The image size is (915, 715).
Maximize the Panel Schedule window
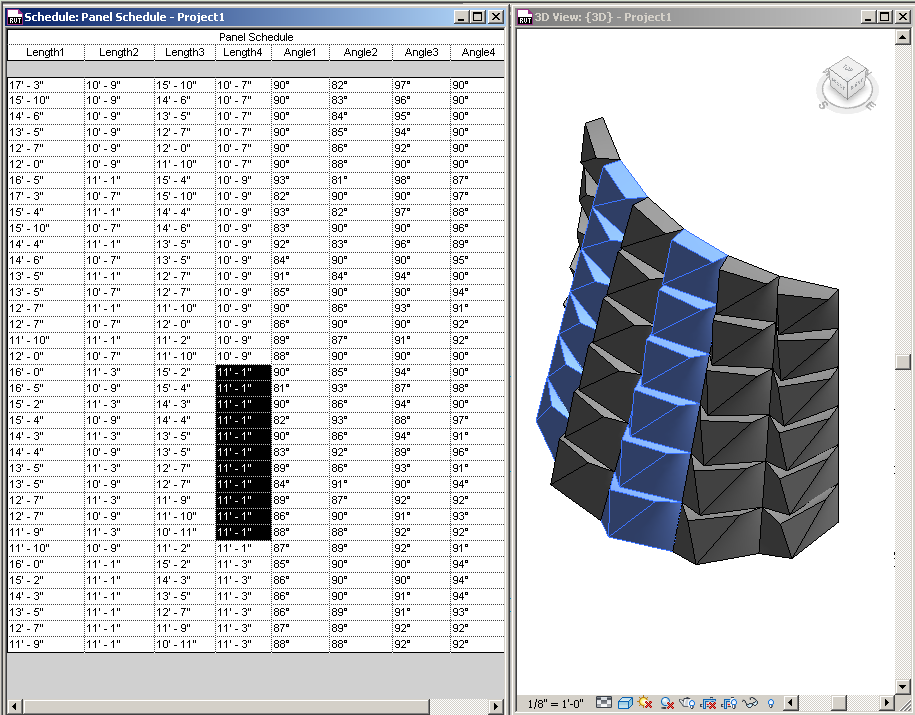point(478,17)
